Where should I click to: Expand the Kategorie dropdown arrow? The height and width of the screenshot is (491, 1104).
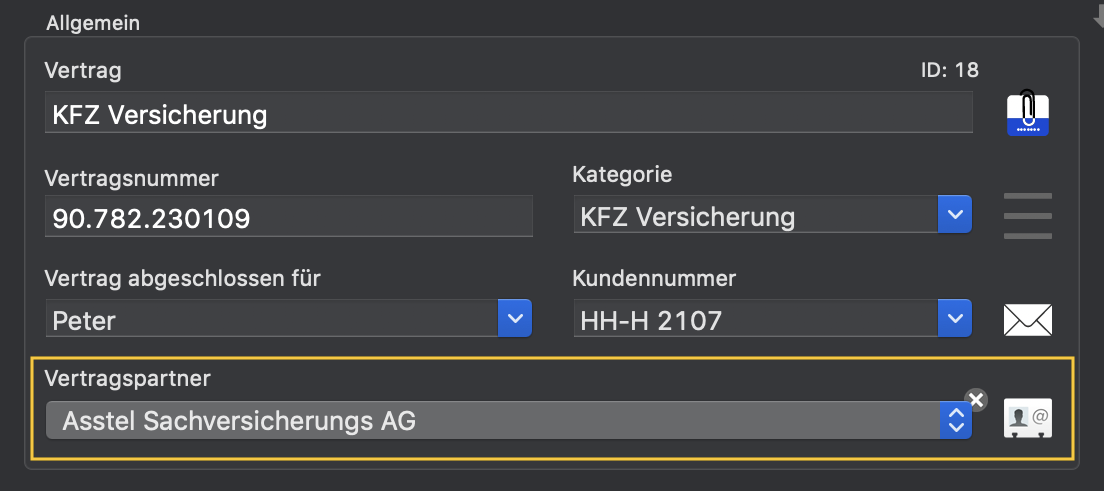955,214
